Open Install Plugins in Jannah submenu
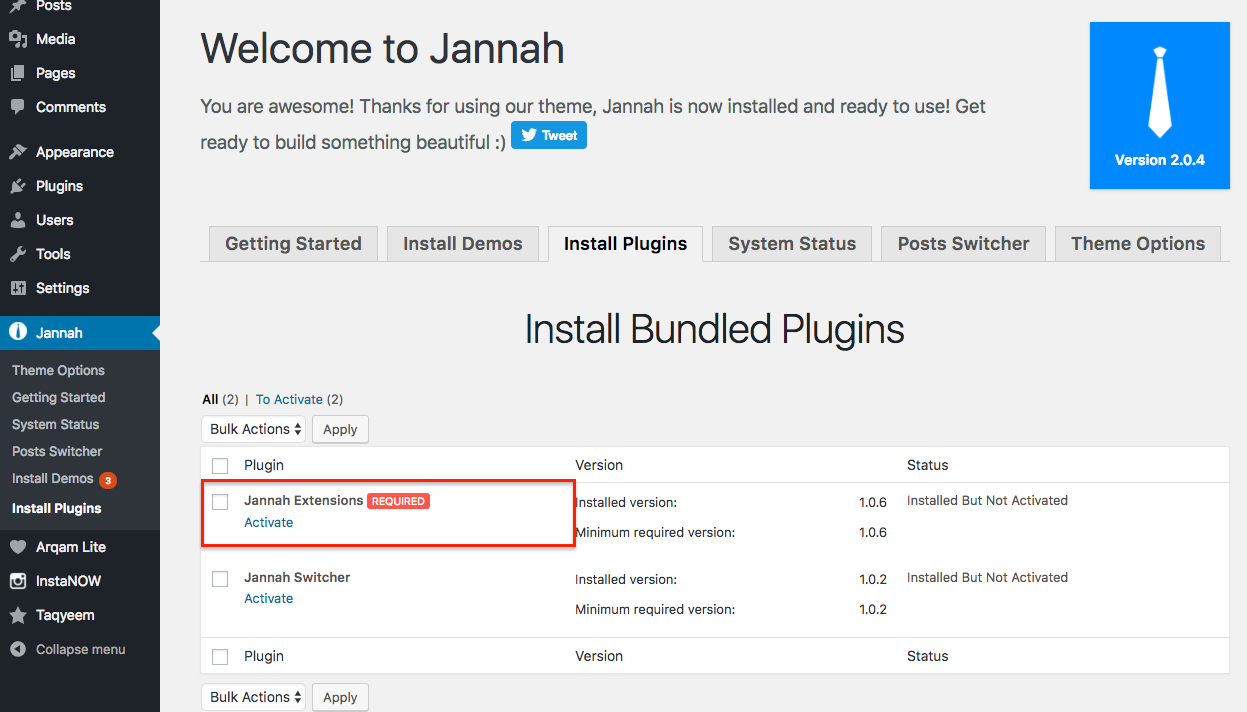The height and width of the screenshot is (712, 1247). click(56, 508)
